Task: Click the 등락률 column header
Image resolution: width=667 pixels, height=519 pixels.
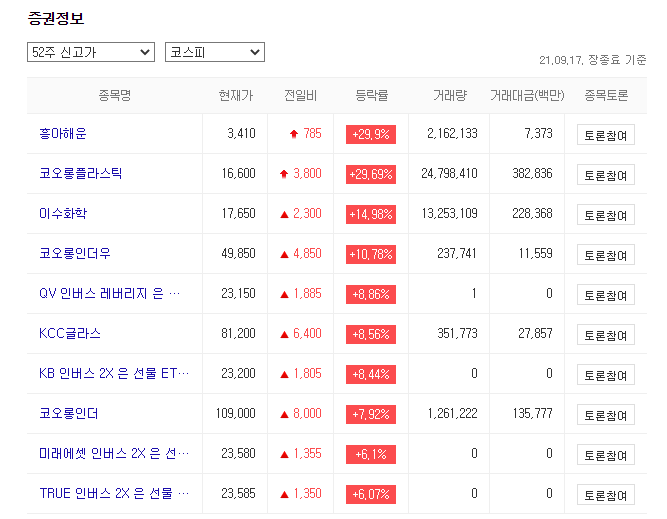Action: (x=371, y=95)
